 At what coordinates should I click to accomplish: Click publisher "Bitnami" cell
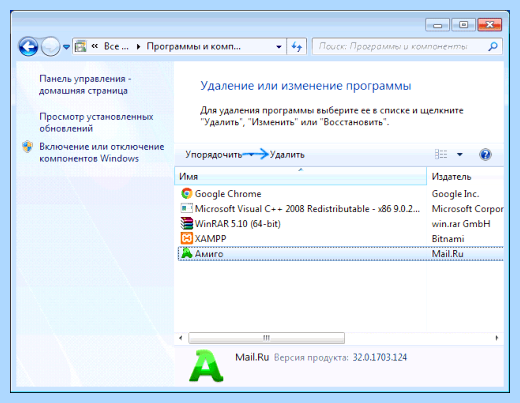coord(448,239)
